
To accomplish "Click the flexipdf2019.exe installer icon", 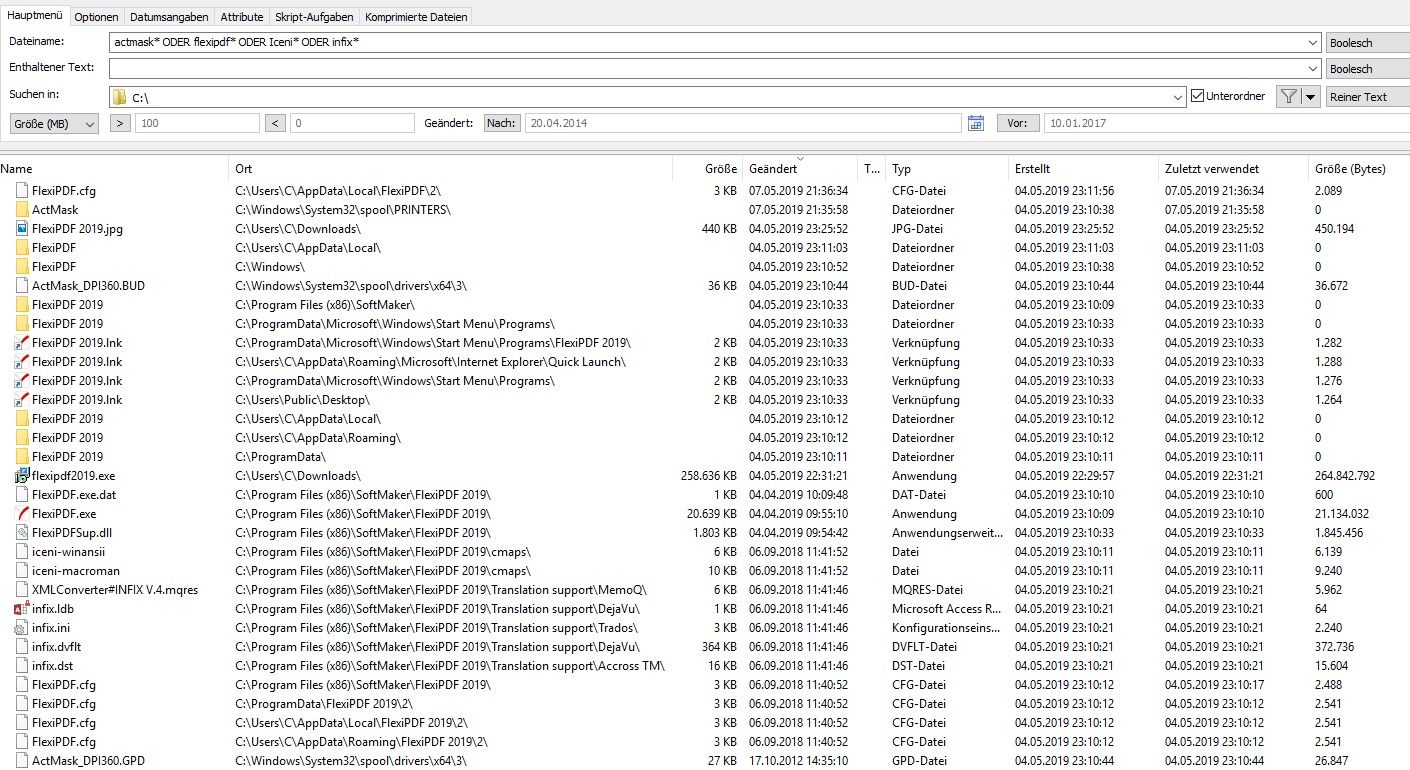I will point(22,476).
